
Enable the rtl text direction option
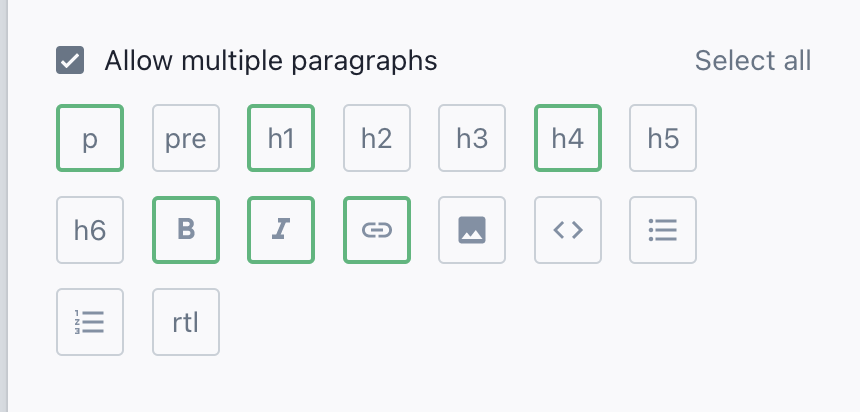pos(186,322)
